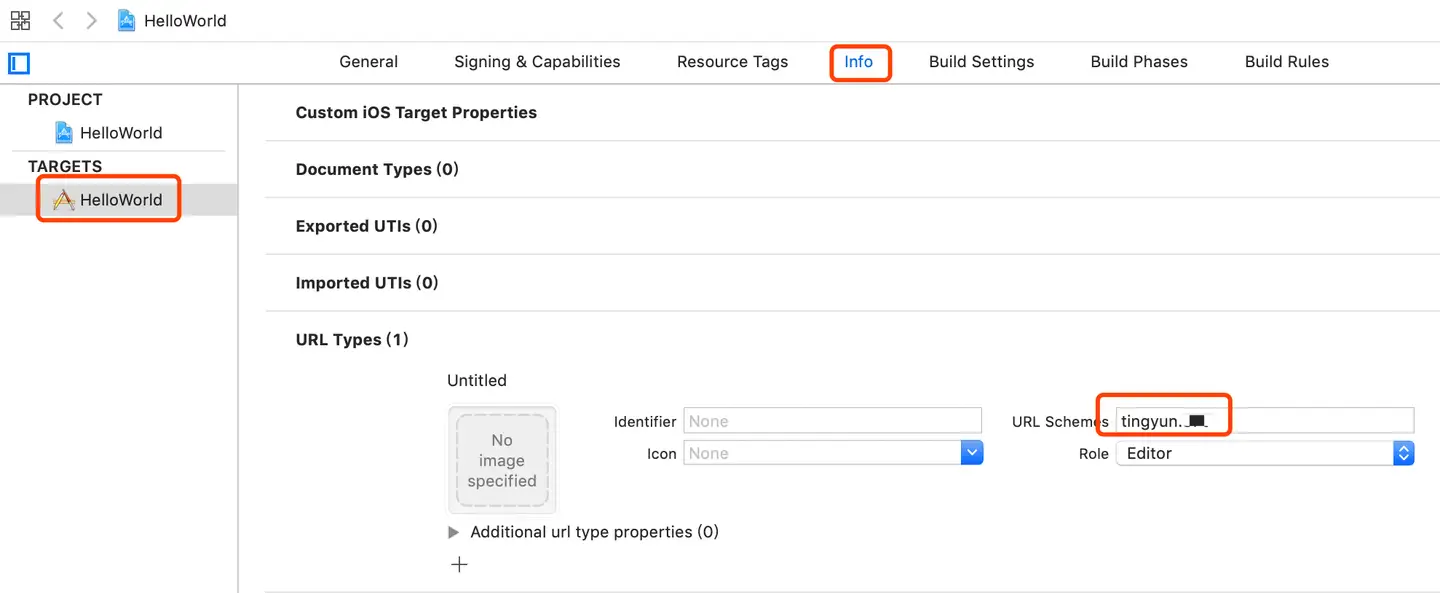1440x593 pixels.
Task: Toggle the project navigator sidebar icon
Action: coord(19,64)
